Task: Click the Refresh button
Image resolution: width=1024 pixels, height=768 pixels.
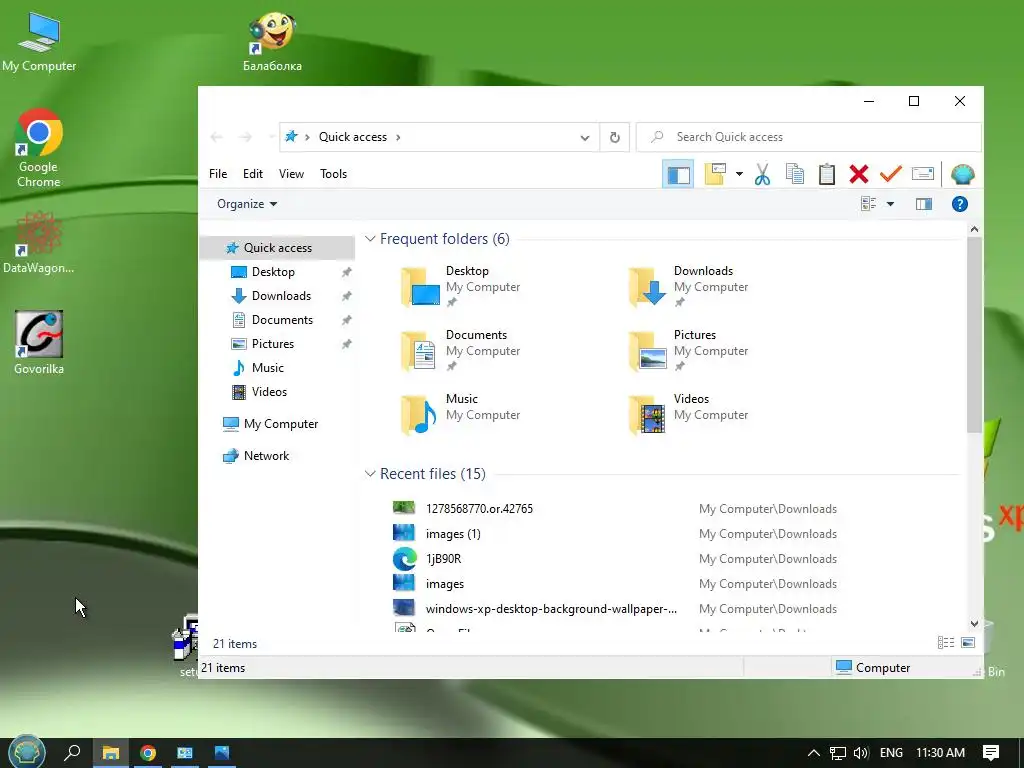Action: click(x=615, y=137)
